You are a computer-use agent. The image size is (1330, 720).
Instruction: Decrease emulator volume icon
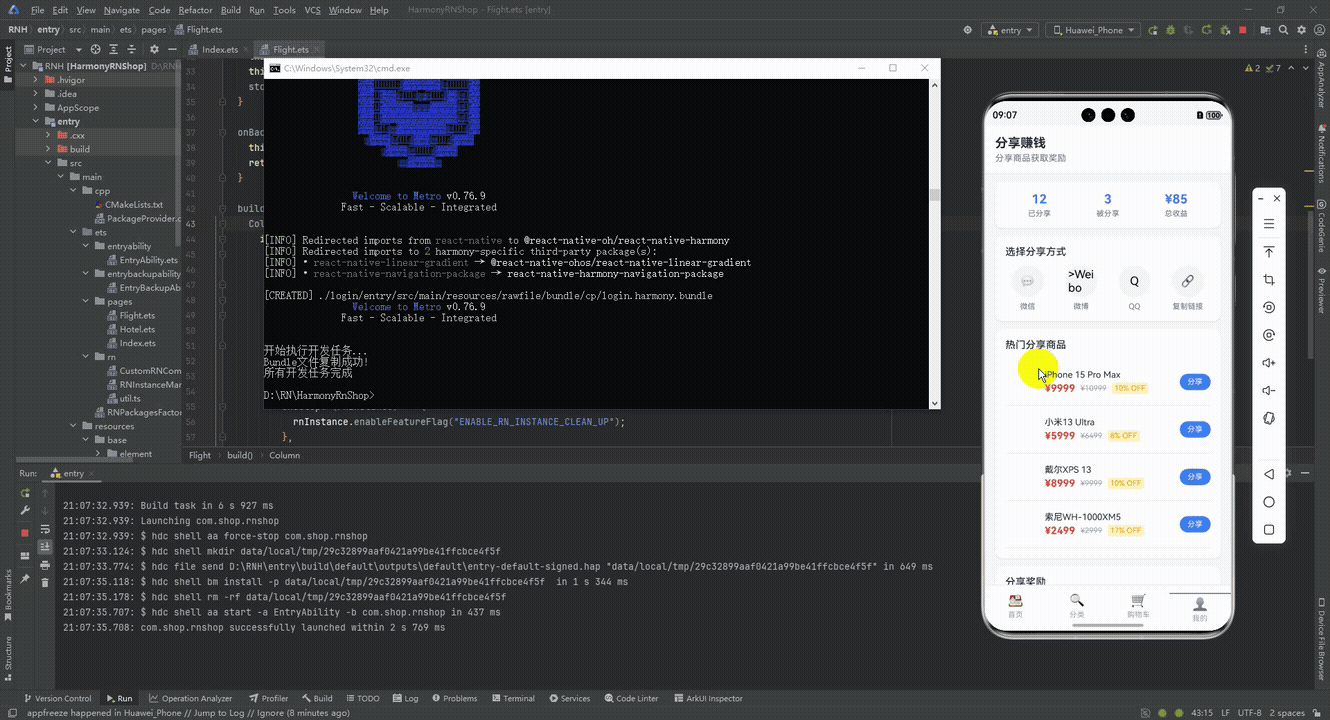pyautogui.click(x=1269, y=391)
